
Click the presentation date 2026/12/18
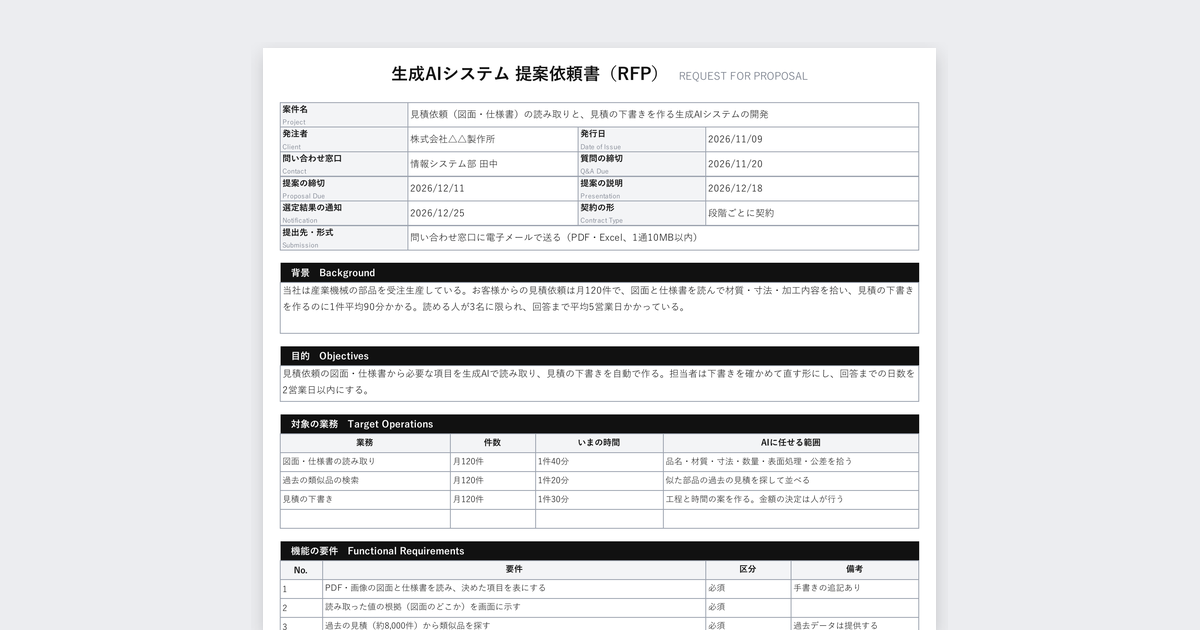pos(735,188)
